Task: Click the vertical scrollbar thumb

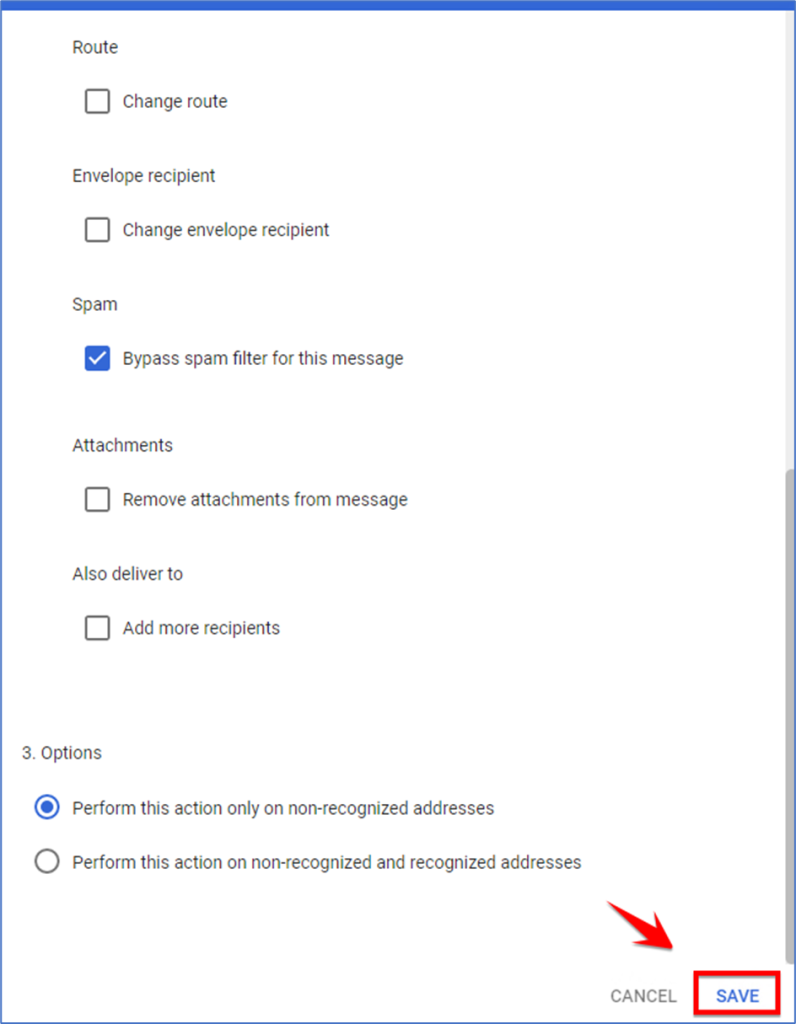Action: [790, 715]
